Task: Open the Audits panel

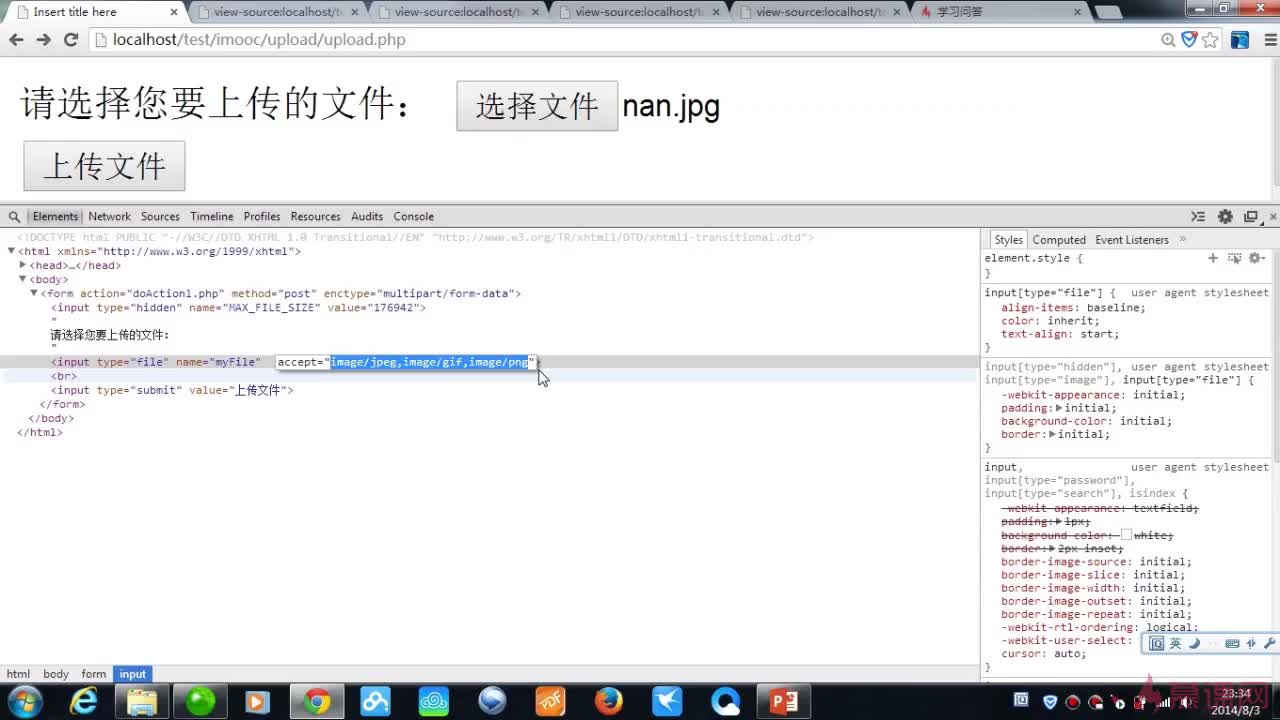Action: 367,217
